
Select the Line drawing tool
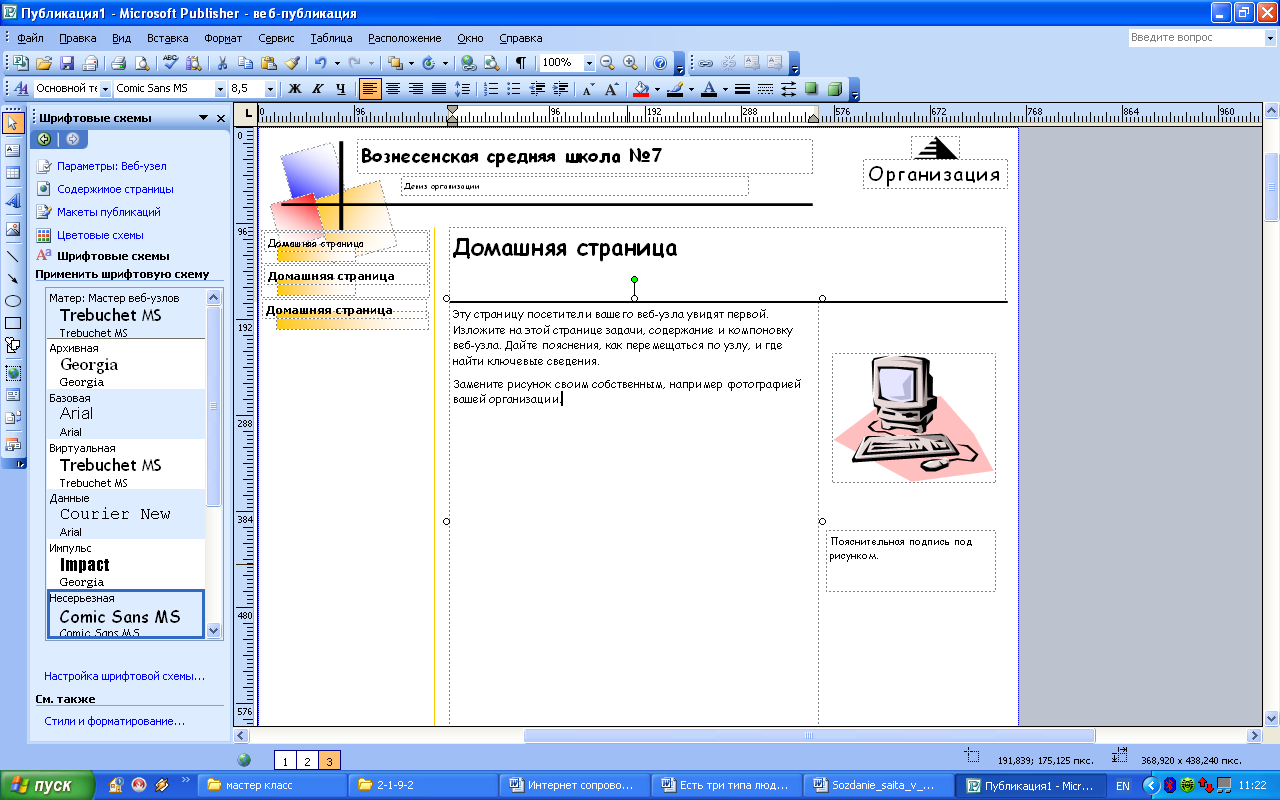(13, 255)
